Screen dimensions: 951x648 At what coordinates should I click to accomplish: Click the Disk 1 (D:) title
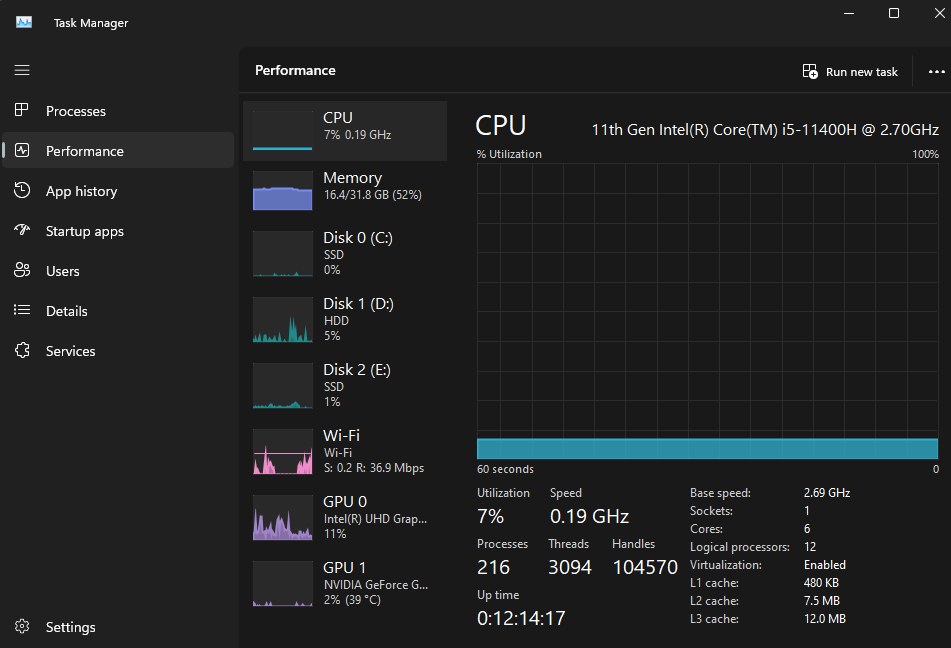(358, 304)
